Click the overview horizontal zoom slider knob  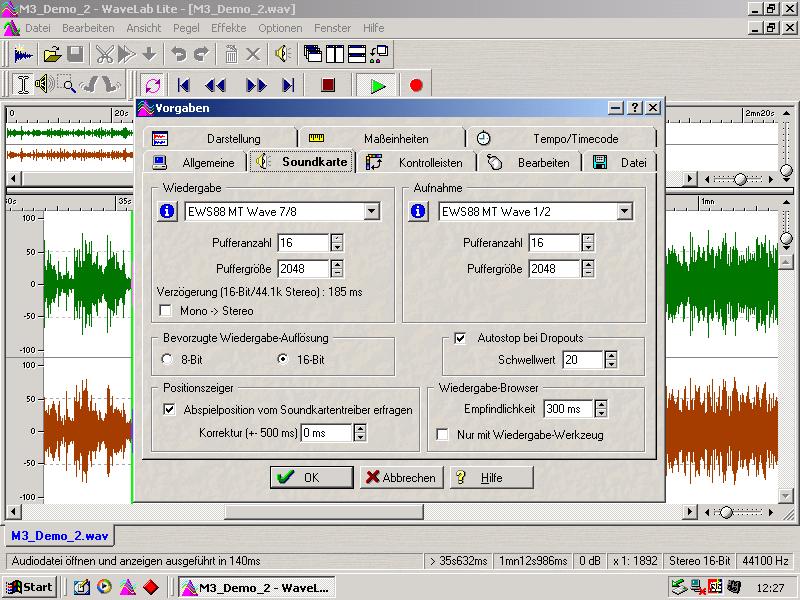pyautogui.click(x=740, y=179)
